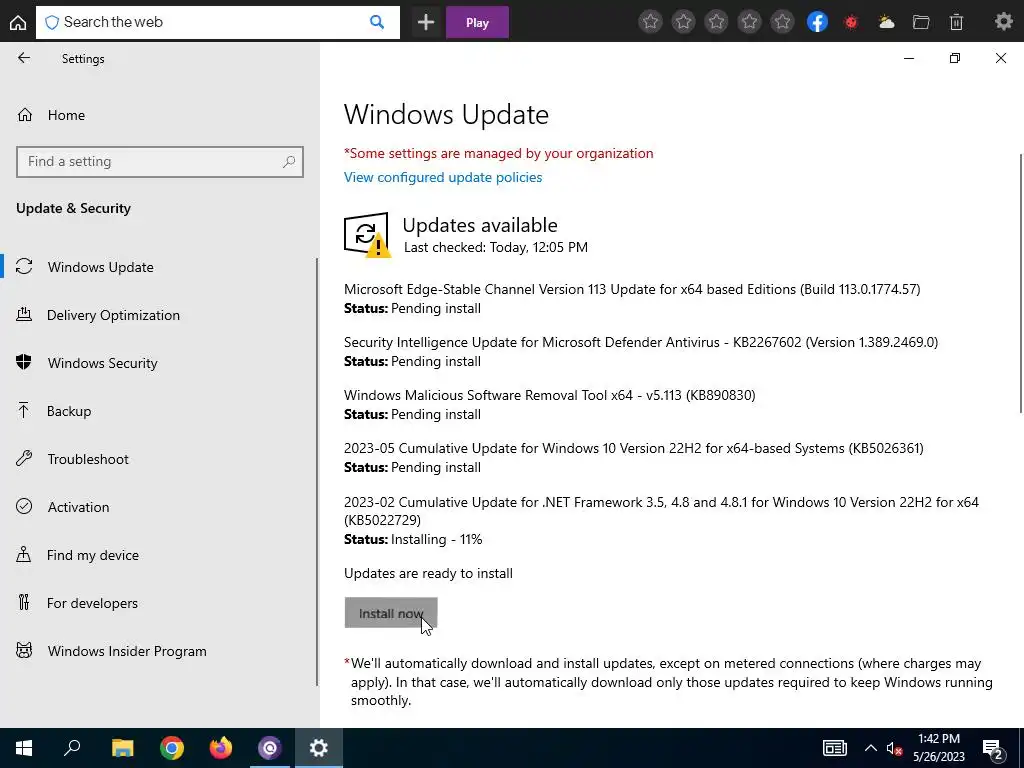Click the Install now button
This screenshot has width=1024, height=768.
pos(391,613)
